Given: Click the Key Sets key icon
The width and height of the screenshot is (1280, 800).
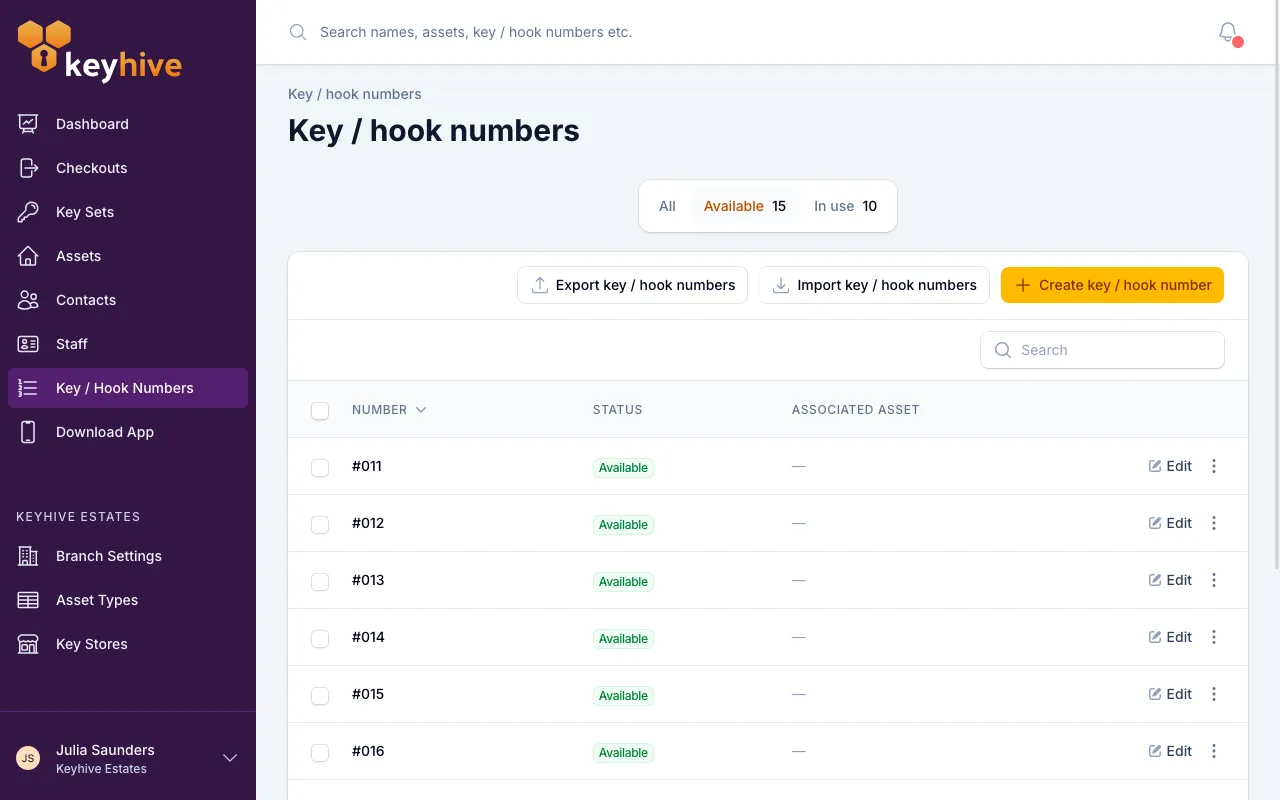Looking at the screenshot, I should pos(28,212).
